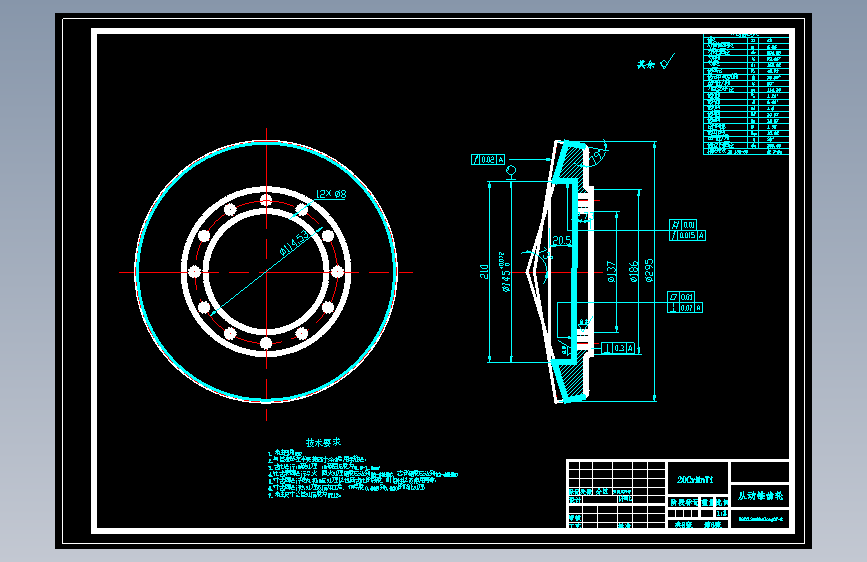Click the 'ø137' diameter dimension

[x=611, y=272]
